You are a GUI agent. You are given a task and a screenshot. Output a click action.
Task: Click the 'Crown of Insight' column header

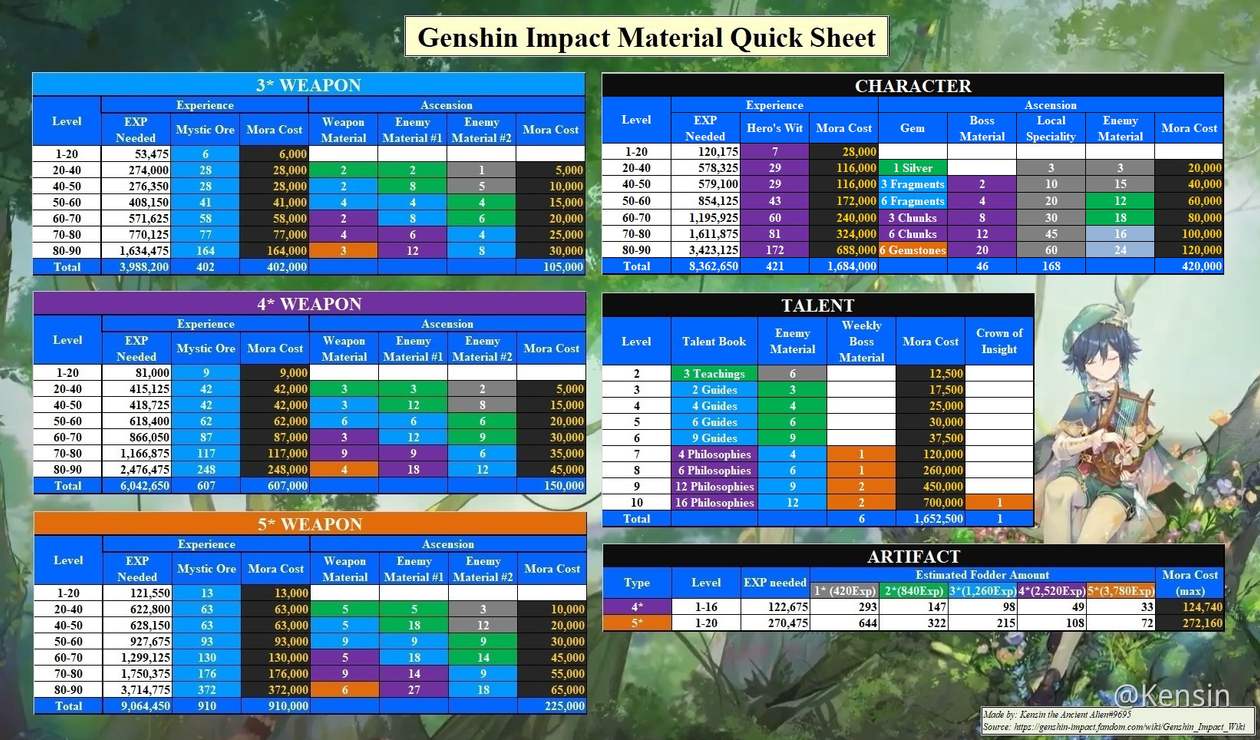point(1000,341)
